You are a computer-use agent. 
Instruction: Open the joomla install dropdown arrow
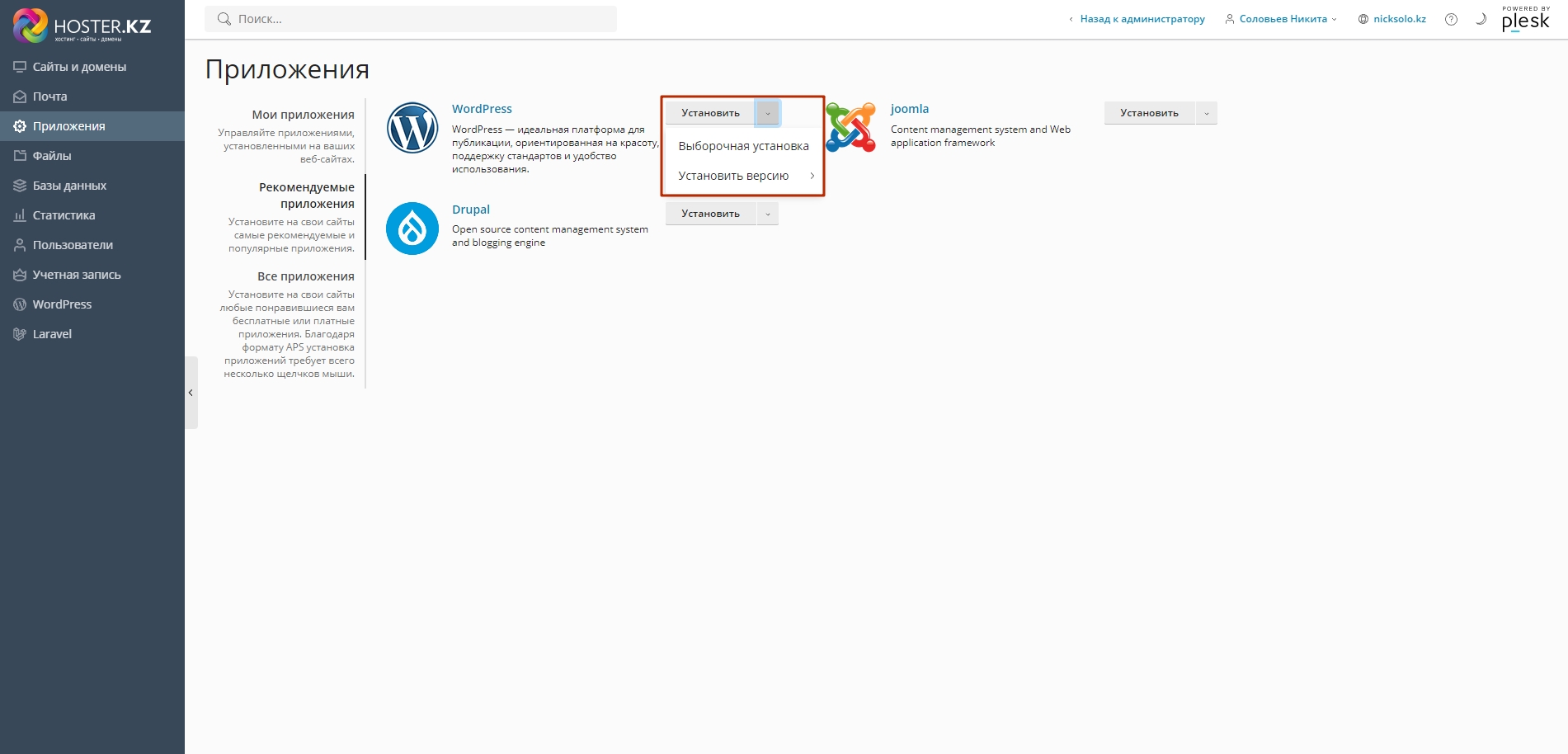point(1207,113)
